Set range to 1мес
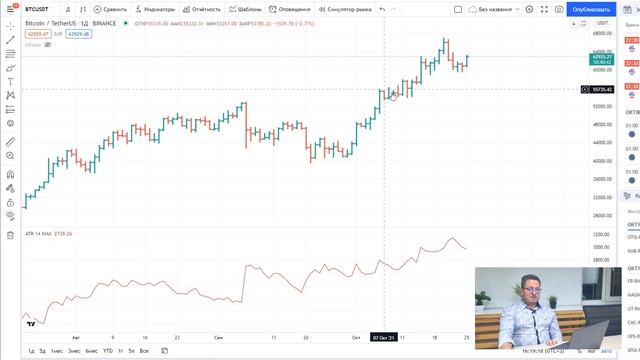 (x=57, y=351)
